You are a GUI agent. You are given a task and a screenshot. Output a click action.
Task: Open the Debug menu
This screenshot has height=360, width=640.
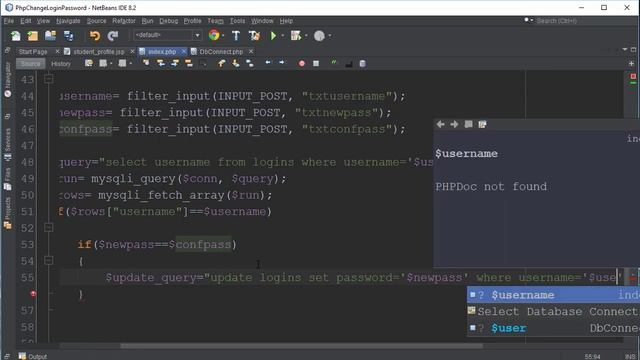pyautogui.click(x=168, y=21)
